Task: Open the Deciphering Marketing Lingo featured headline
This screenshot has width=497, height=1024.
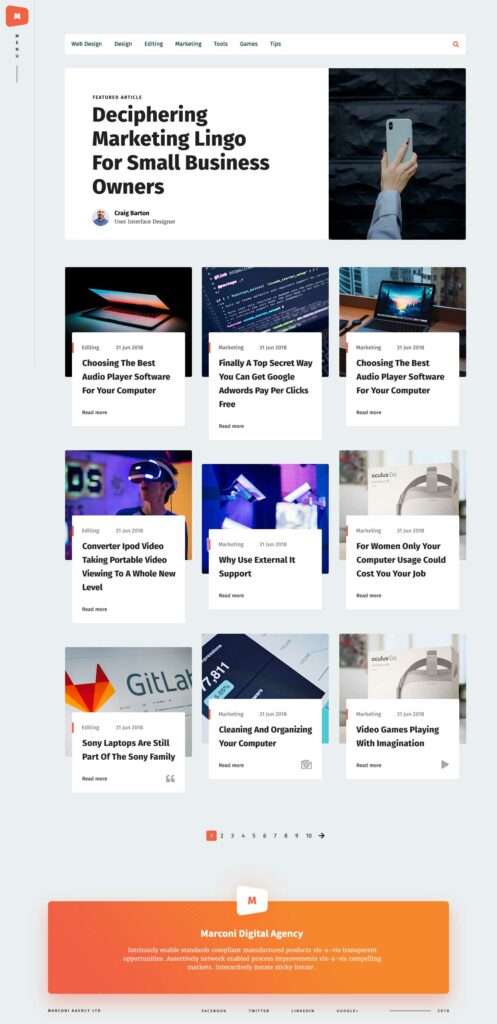Action: click(x=181, y=151)
